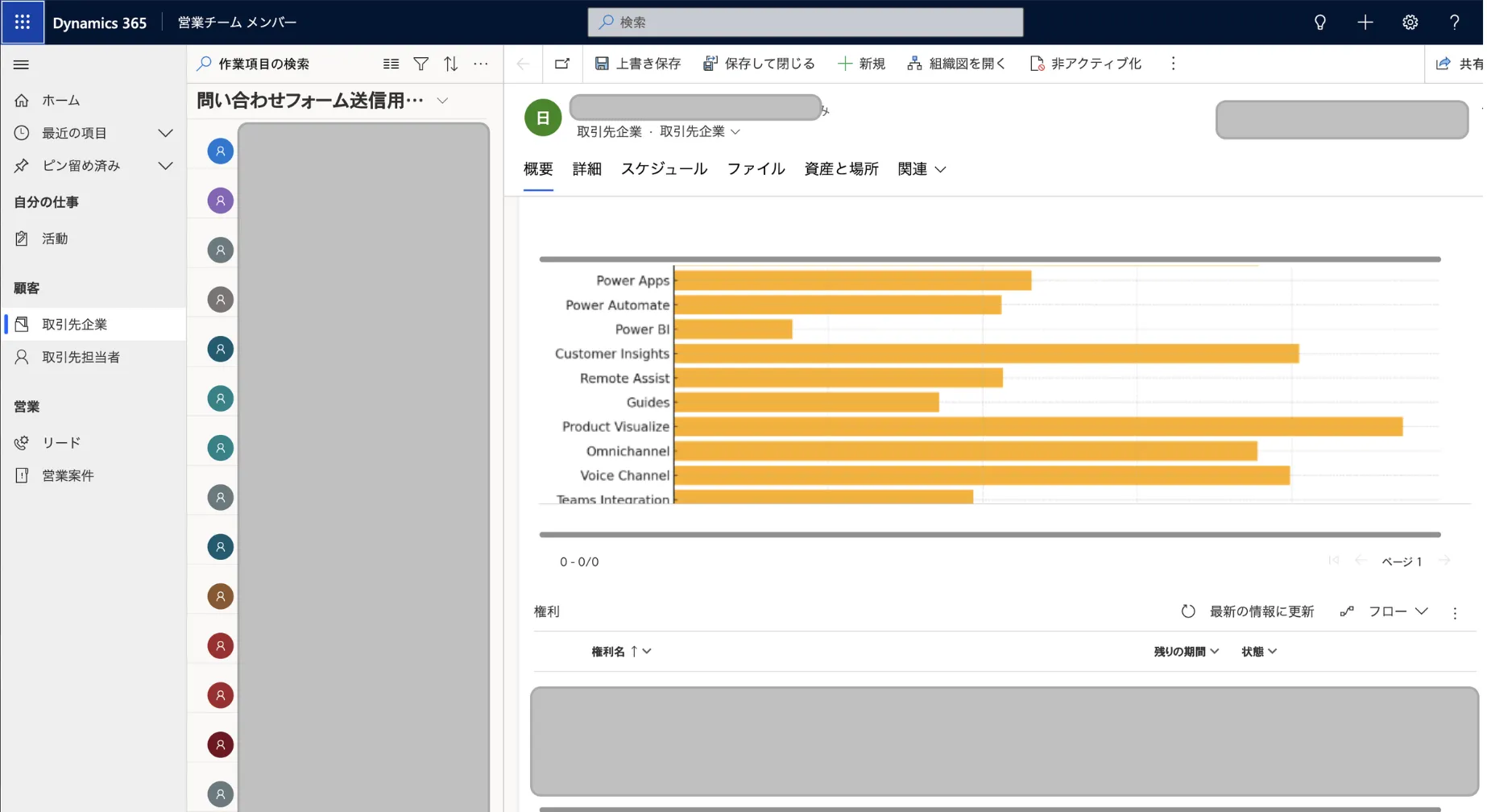The image size is (1487, 812).
Task: Click the 0 - 0/0 record count
Action: (x=579, y=561)
